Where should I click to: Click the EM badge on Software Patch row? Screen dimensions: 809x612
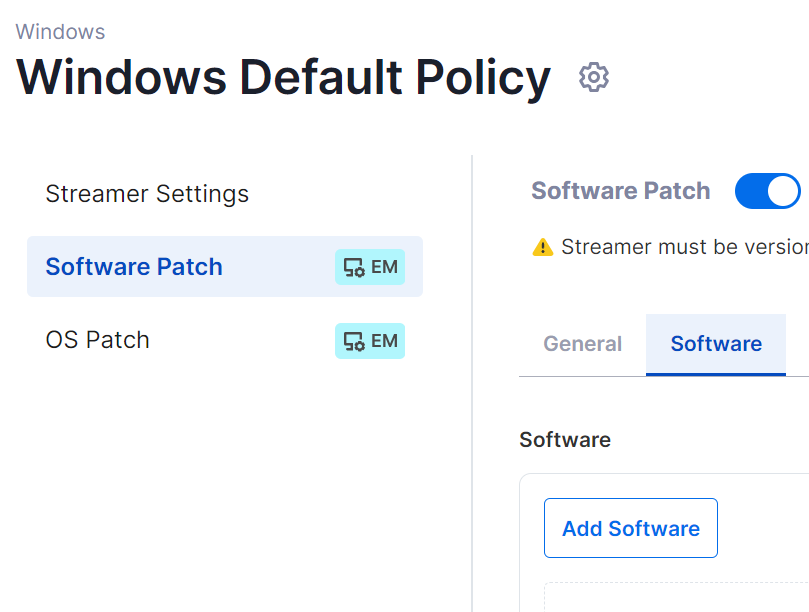pyautogui.click(x=370, y=267)
